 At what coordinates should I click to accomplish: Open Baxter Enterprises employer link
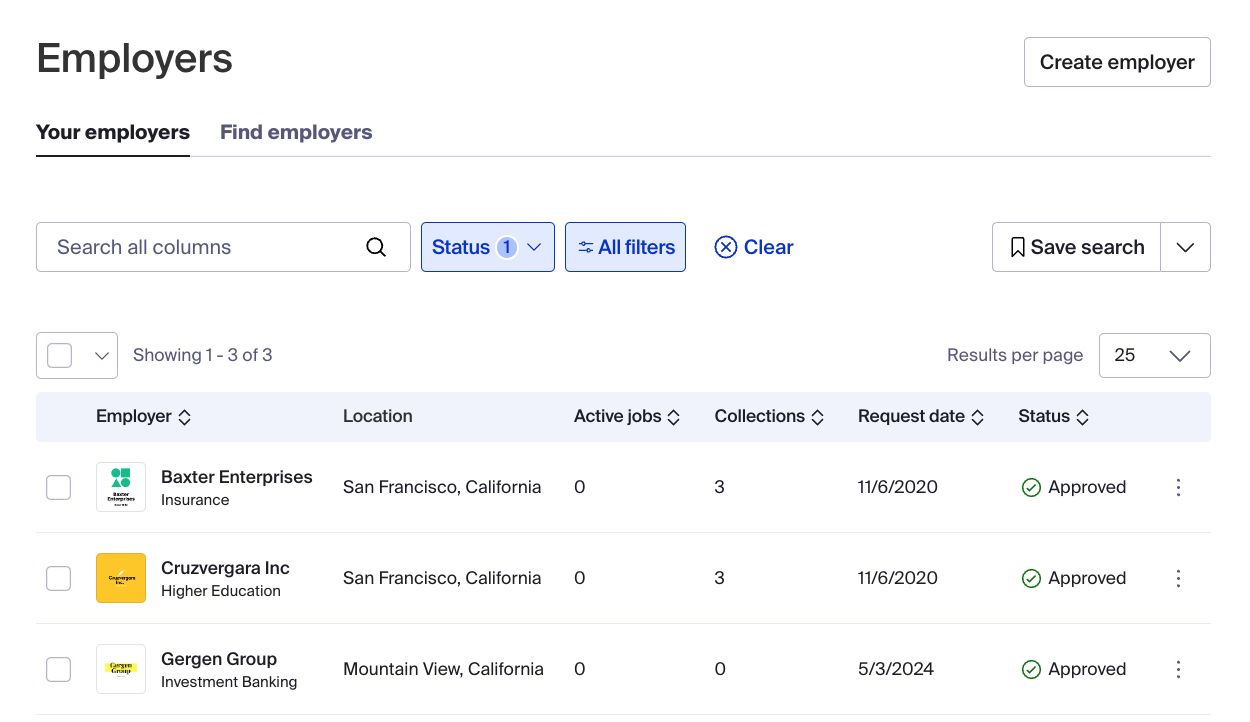(x=237, y=477)
